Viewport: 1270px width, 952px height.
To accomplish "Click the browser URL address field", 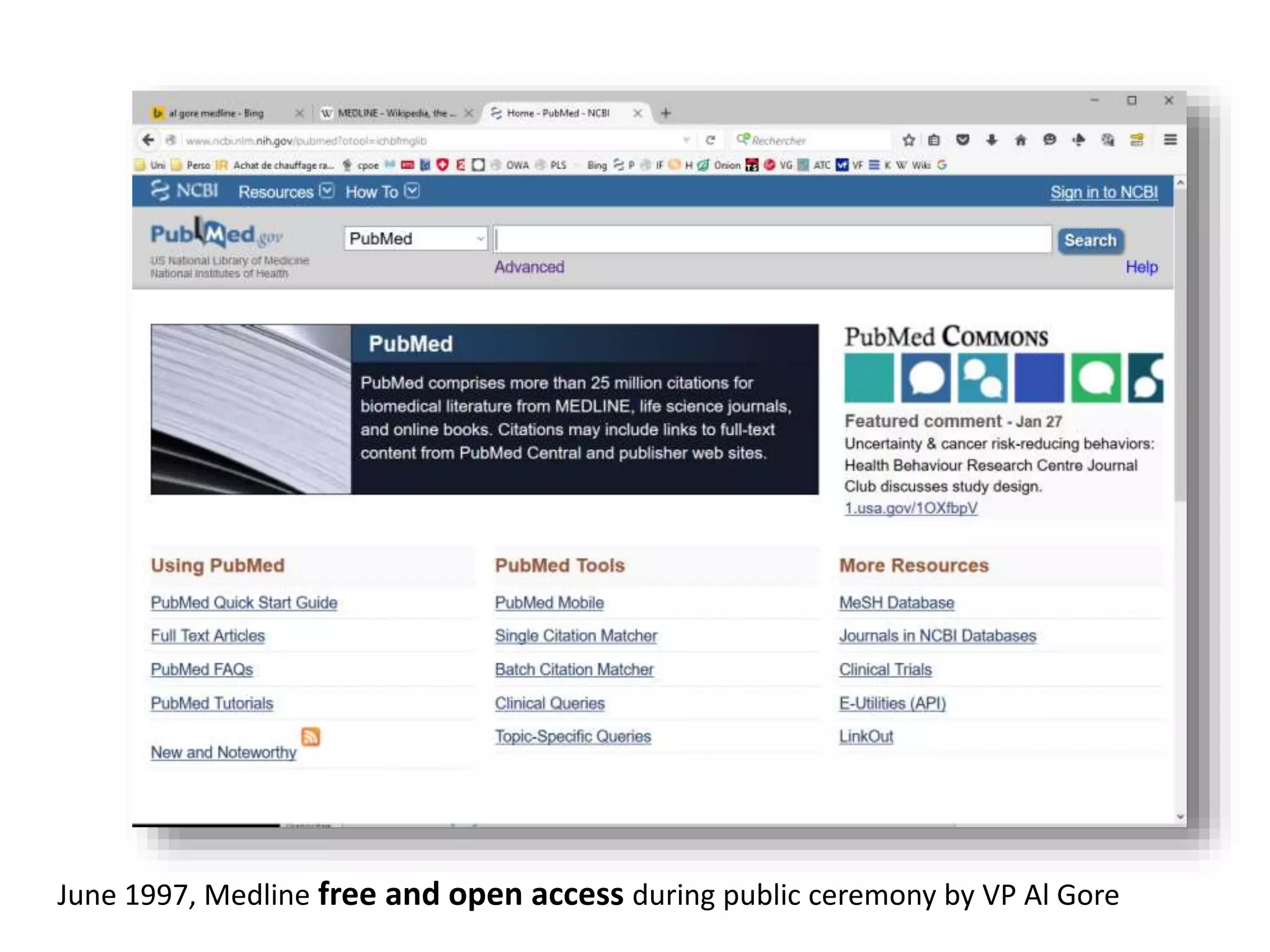I will [x=428, y=140].
